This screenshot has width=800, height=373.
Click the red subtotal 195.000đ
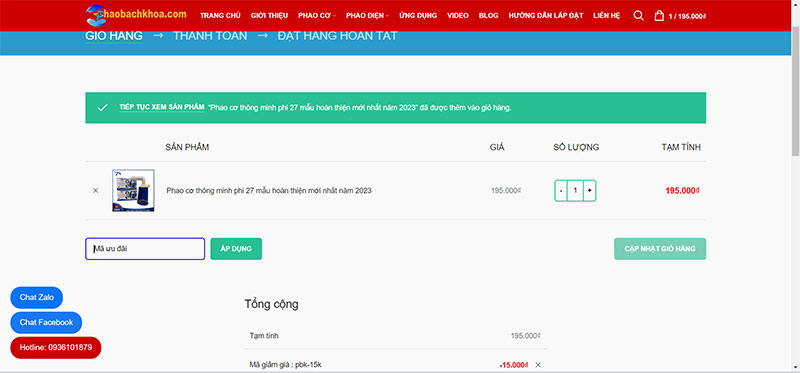682,190
